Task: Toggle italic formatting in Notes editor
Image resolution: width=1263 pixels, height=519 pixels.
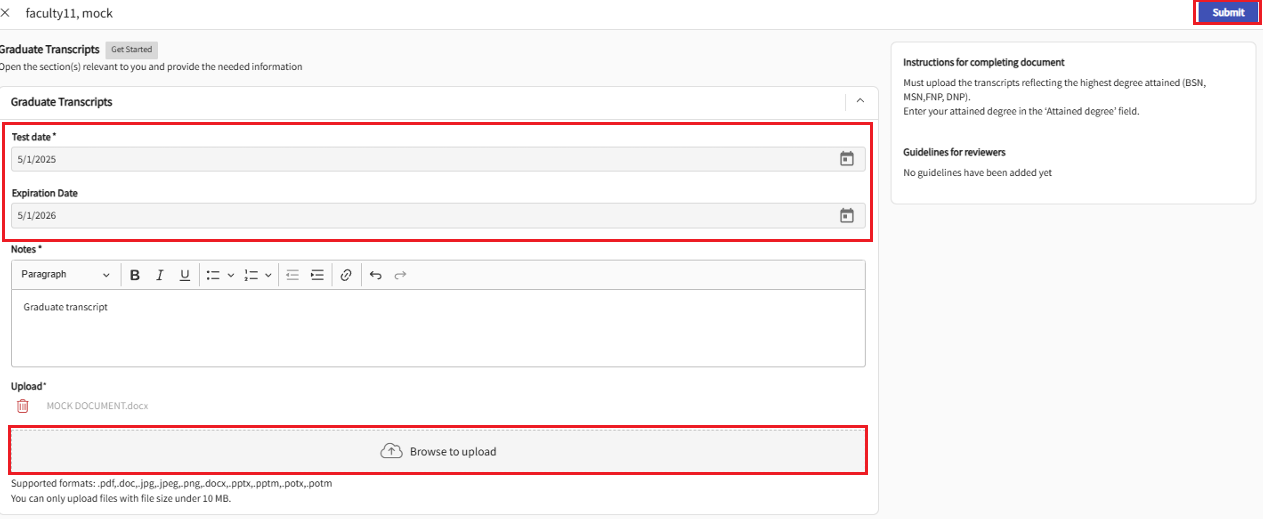Action: 160,275
